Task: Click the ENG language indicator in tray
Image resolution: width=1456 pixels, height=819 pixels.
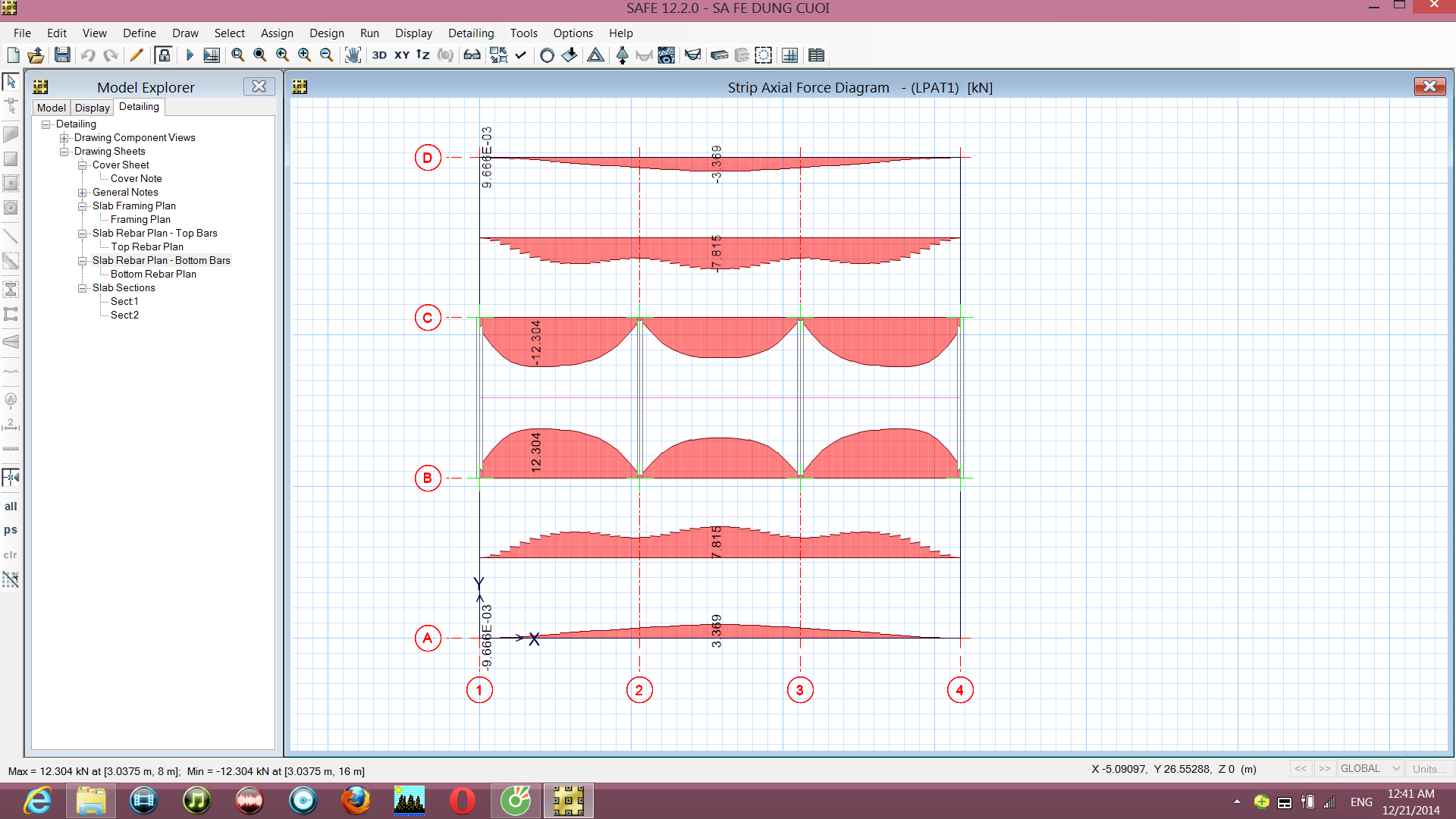Action: click(1361, 802)
